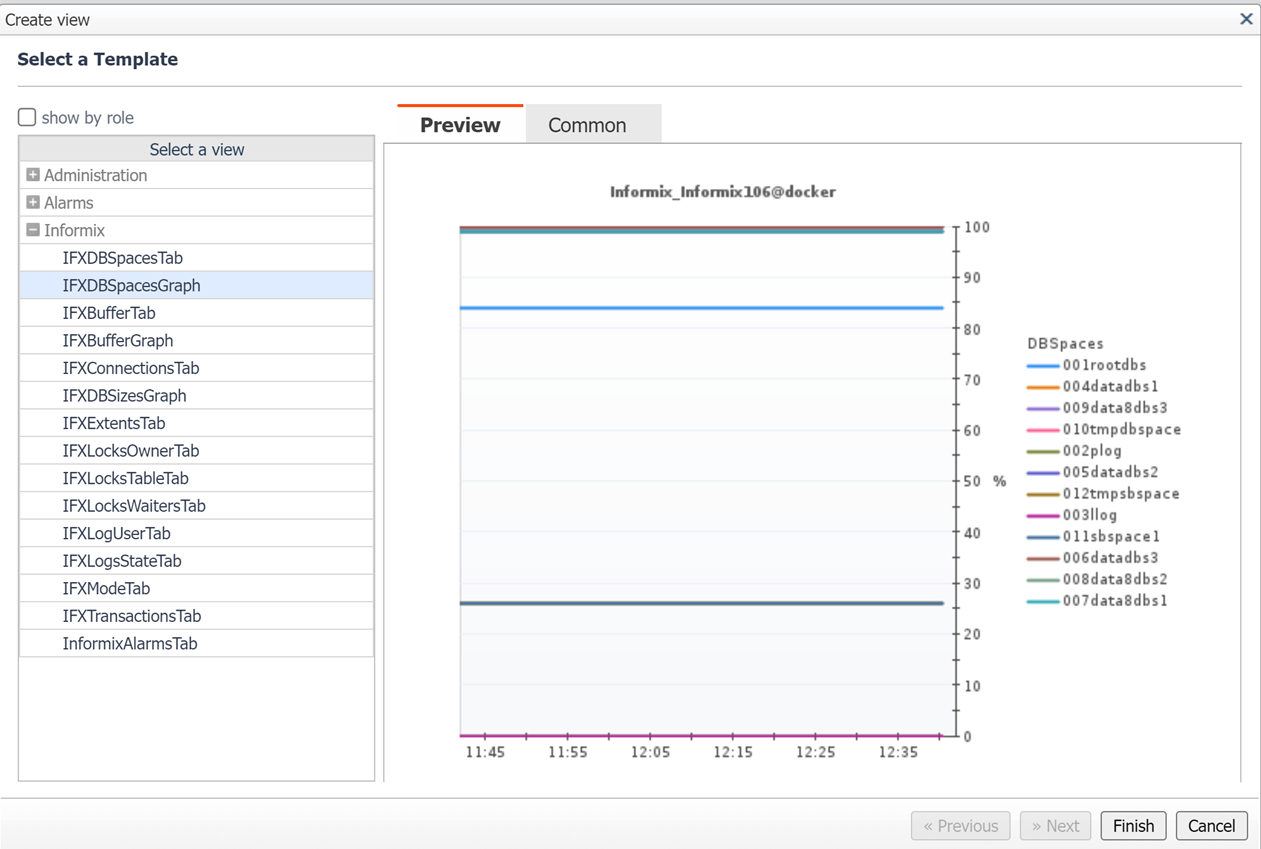Image resolution: width=1261 pixels, height=849 pixels.
Task: Open the Preview tab
Action: (x=460, y=125)
